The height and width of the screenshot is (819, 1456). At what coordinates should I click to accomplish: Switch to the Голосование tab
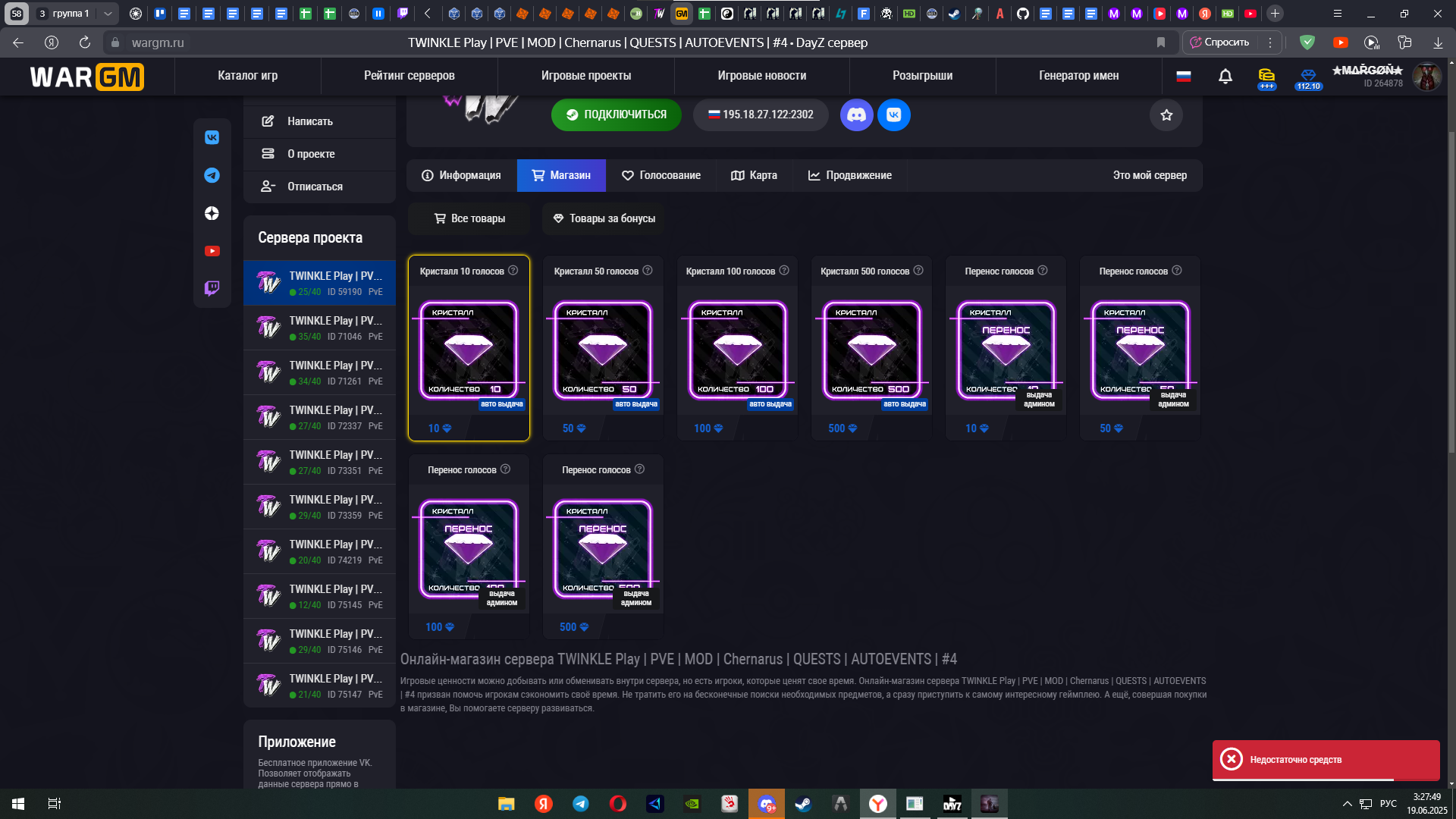click(x=661, y=175)
